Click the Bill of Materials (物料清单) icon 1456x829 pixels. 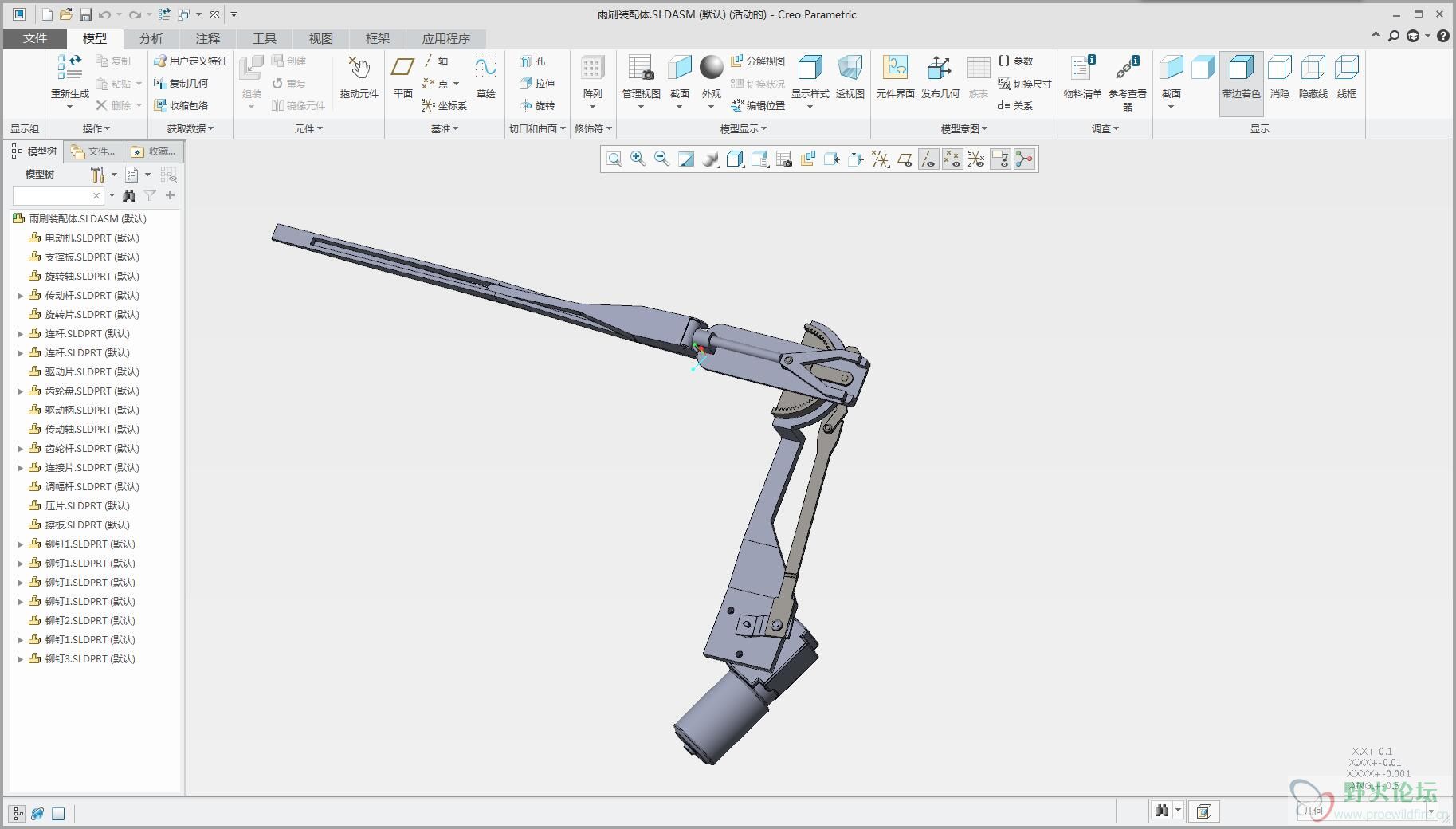coord(1082,69)
